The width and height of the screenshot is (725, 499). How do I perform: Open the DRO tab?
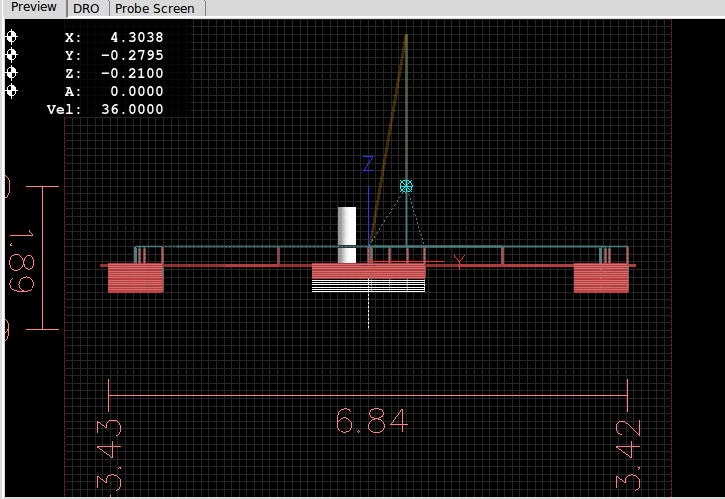point(87,8)
